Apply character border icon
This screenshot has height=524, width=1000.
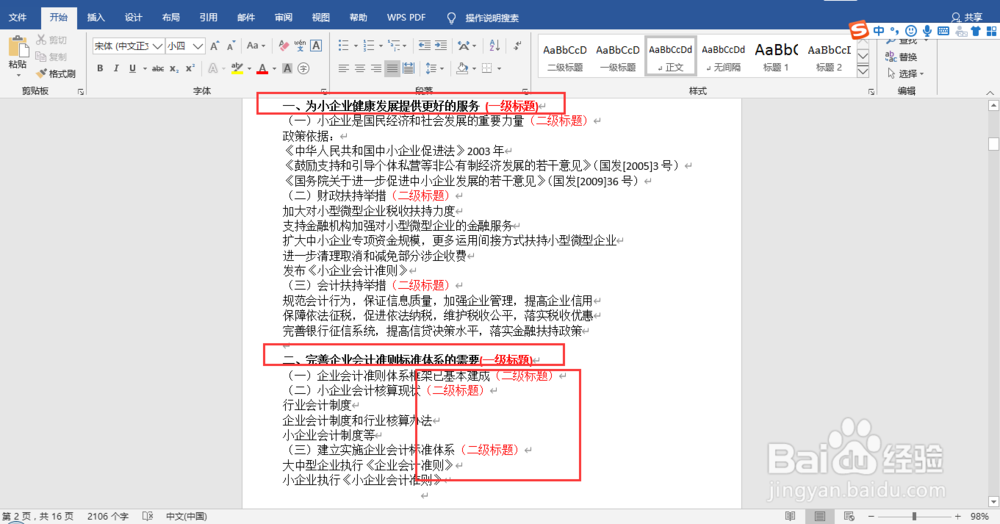316,46
